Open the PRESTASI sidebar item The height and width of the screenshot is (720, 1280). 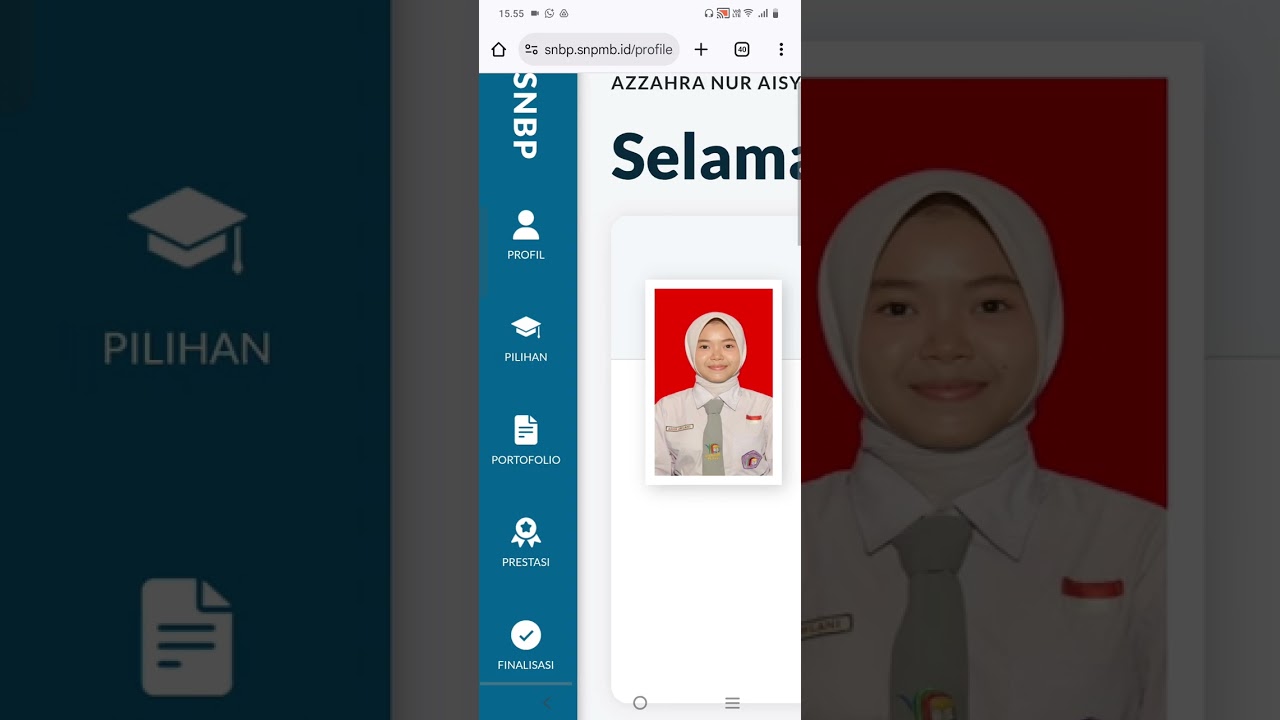coord(526,543)
